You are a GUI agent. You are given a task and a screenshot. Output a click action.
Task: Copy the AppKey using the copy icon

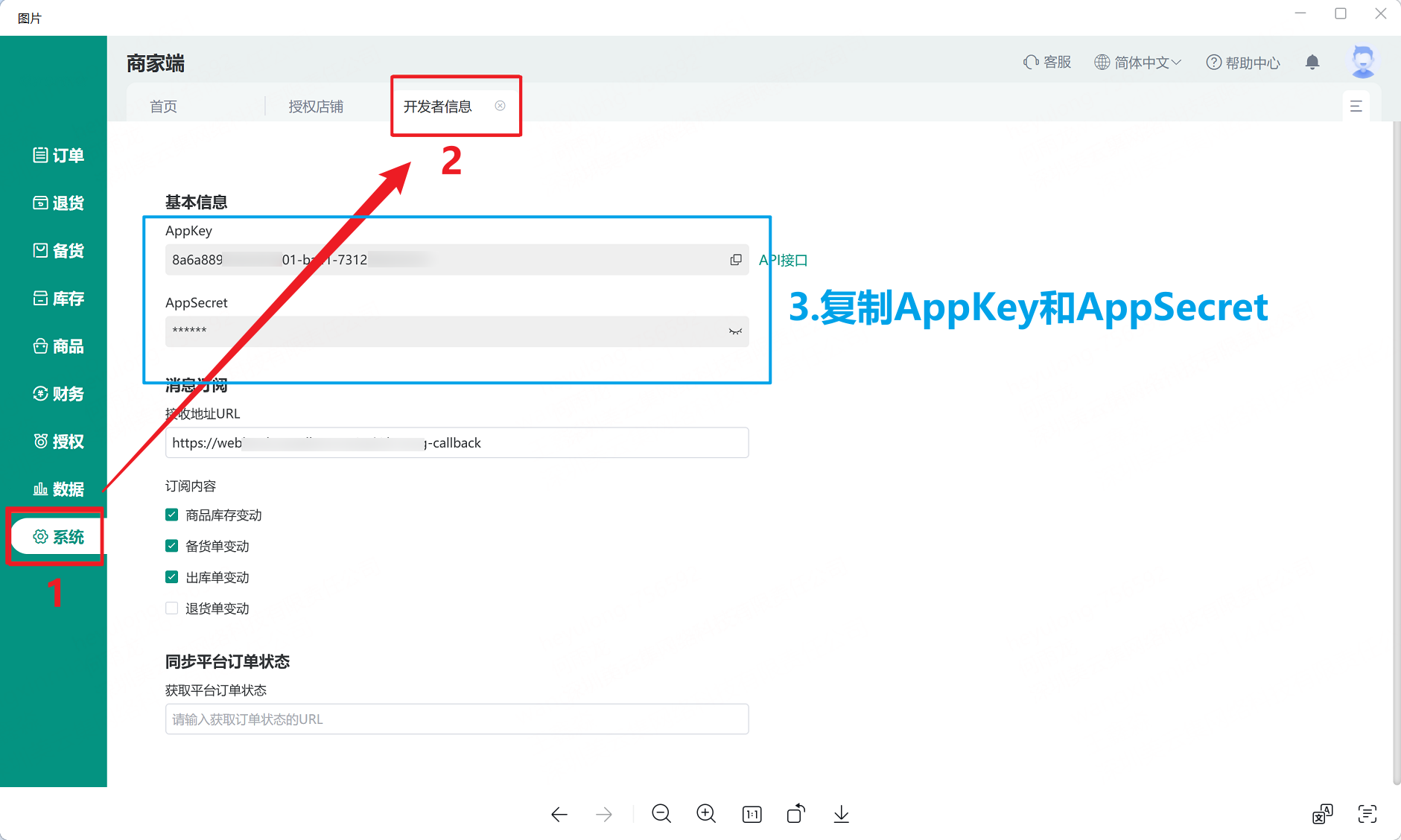click(736, 260)
